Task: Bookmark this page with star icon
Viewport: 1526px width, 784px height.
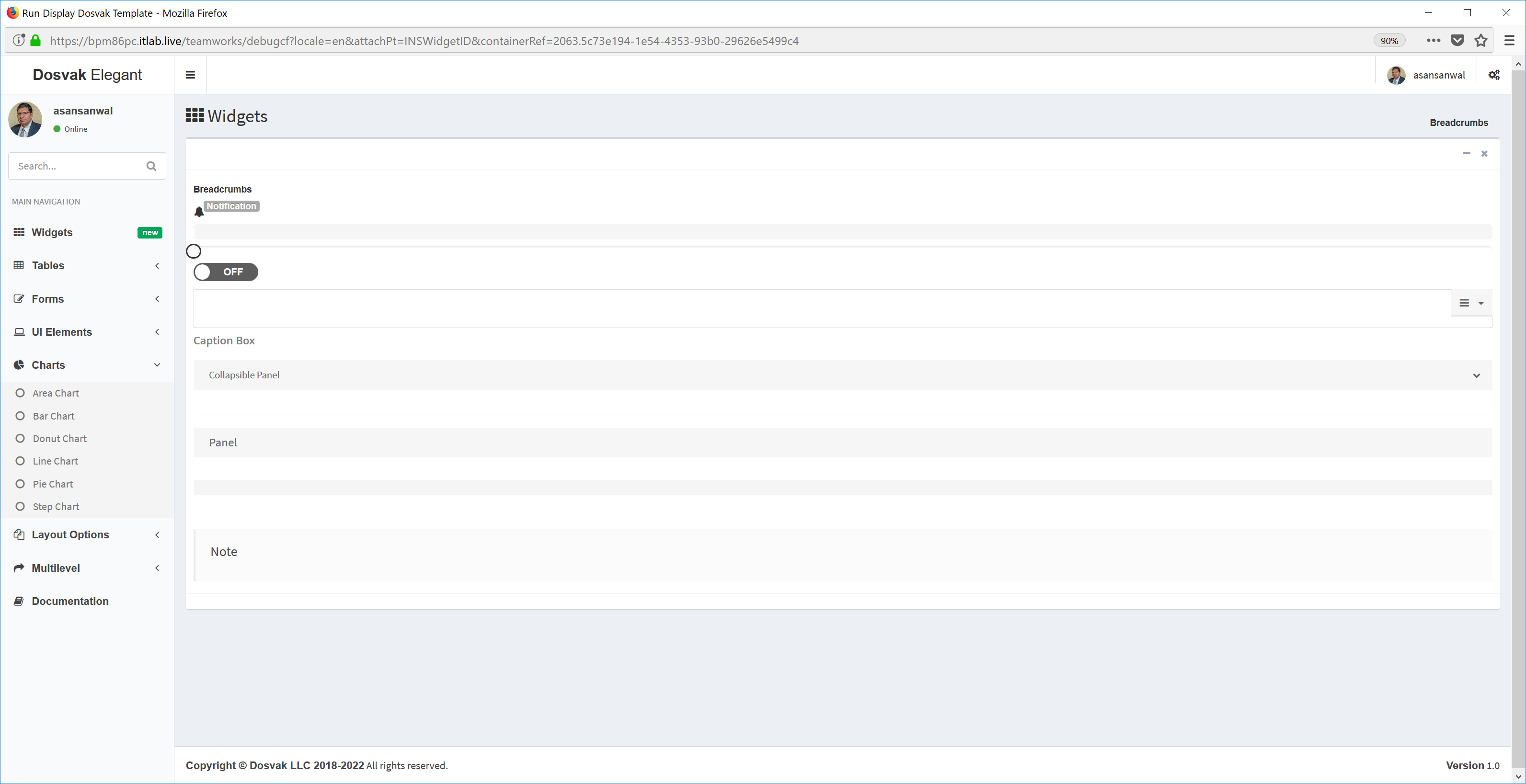Action: (1481, 40)
